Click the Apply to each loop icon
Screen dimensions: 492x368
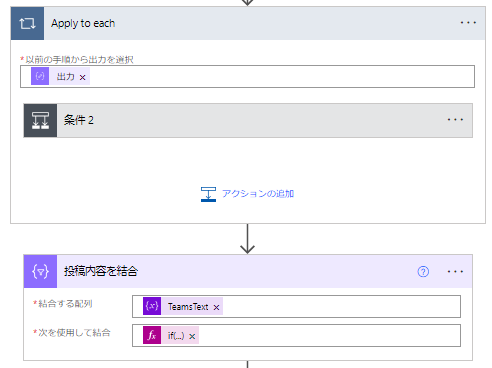tap(27, 23)
